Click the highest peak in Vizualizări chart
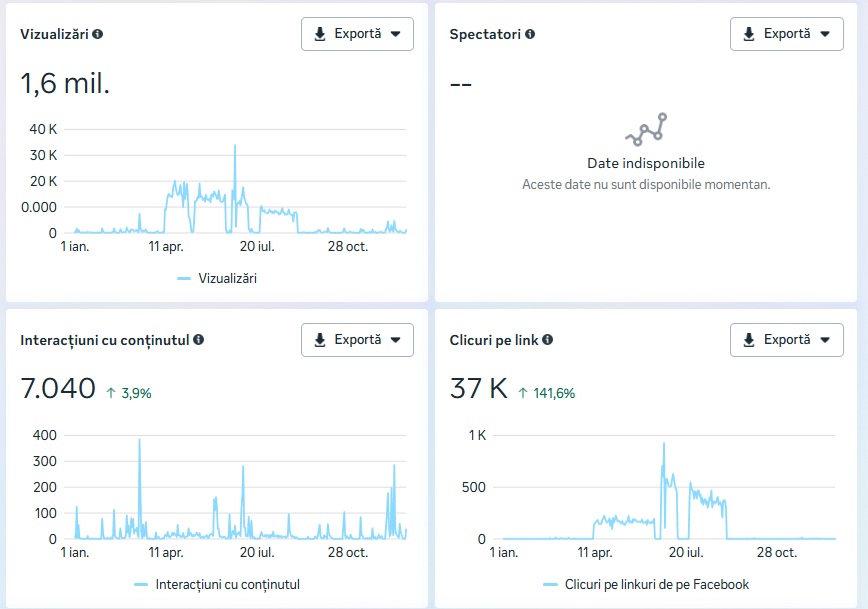The width and height of the screenshot is (868, 609). tap(235, 146)
